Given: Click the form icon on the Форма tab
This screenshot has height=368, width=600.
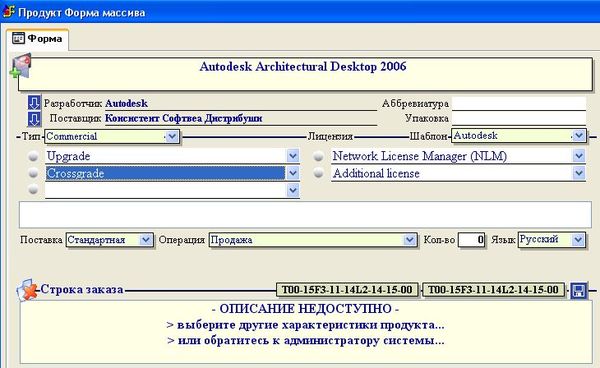Looking at the screenshot, I should (18, 38).
